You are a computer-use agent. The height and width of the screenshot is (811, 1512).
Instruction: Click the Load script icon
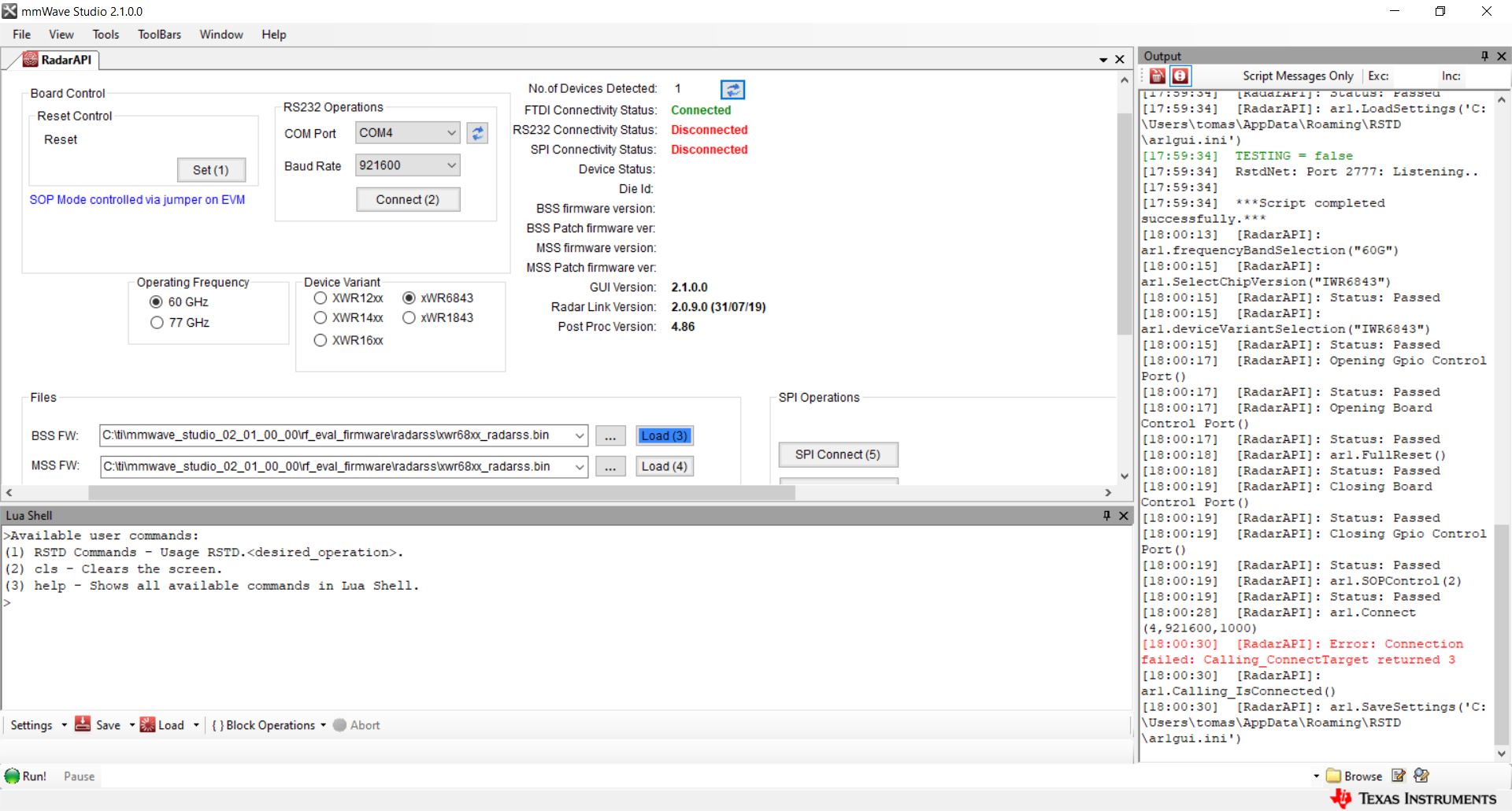[x=147, y=724]
